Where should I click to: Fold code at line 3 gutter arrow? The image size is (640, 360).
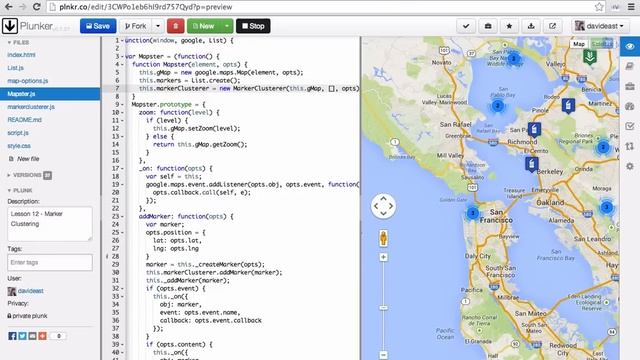coord(122,56)
